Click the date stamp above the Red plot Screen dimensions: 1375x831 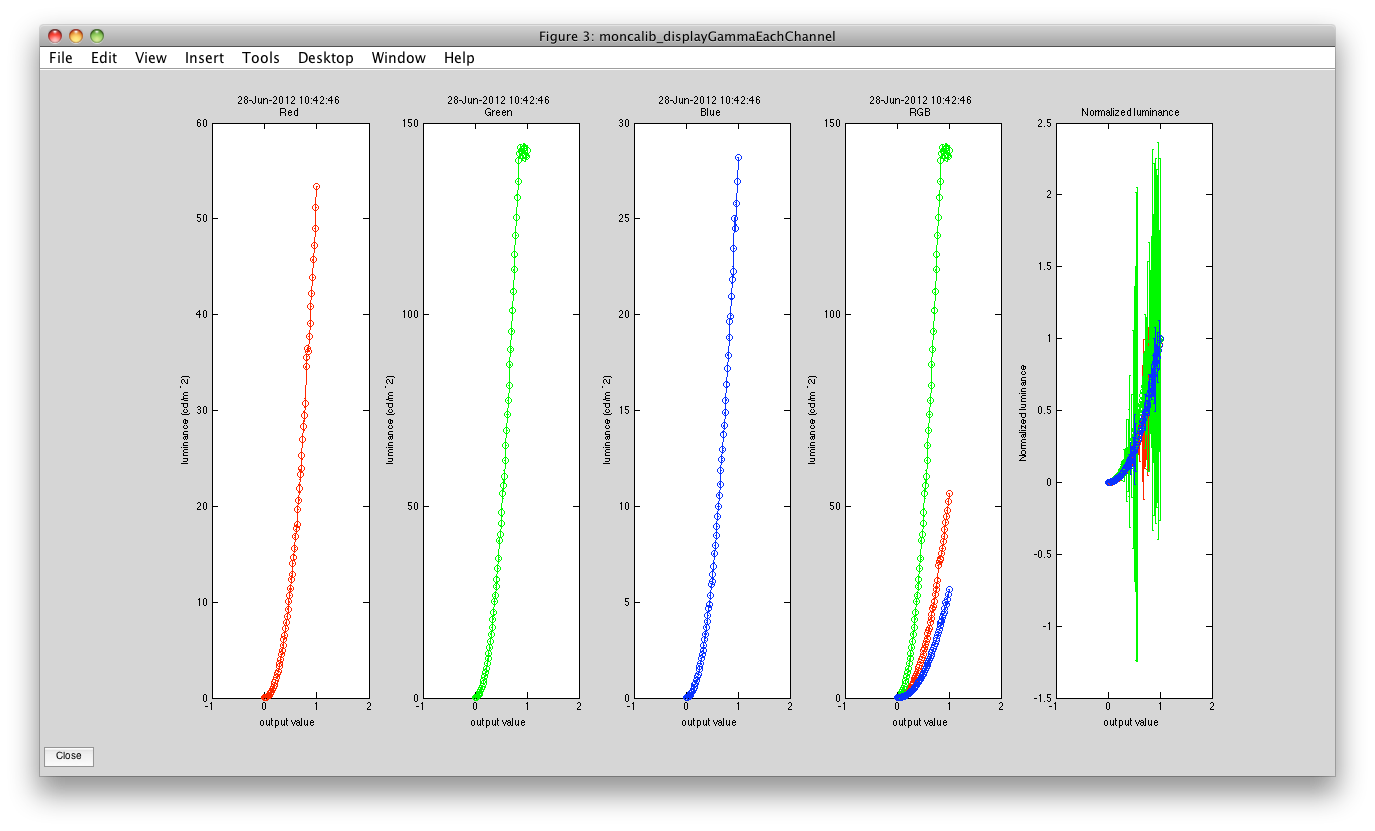[288, 100]
